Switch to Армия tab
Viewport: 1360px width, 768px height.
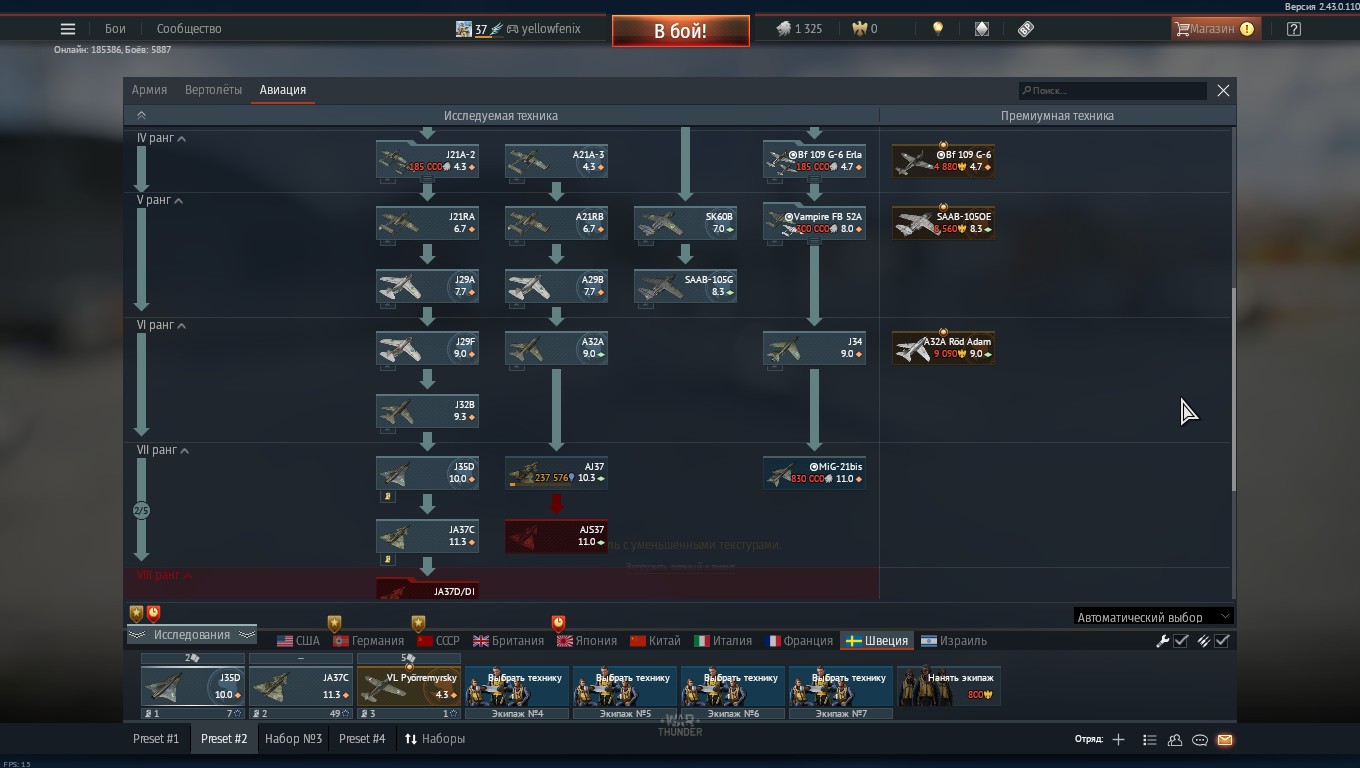coord(149,90)
